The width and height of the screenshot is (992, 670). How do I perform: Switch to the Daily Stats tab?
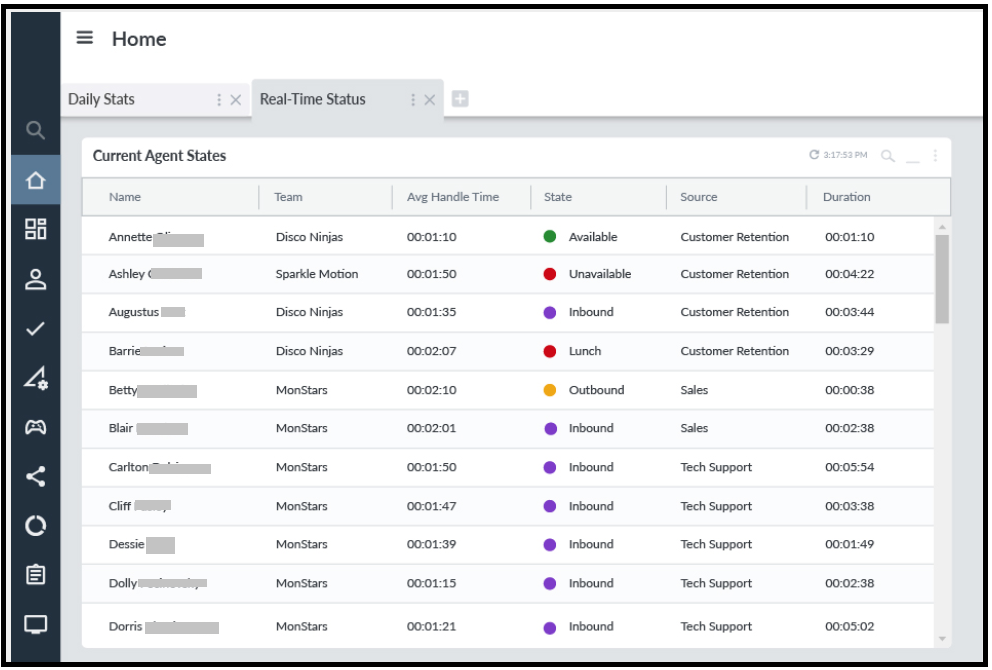101,99
